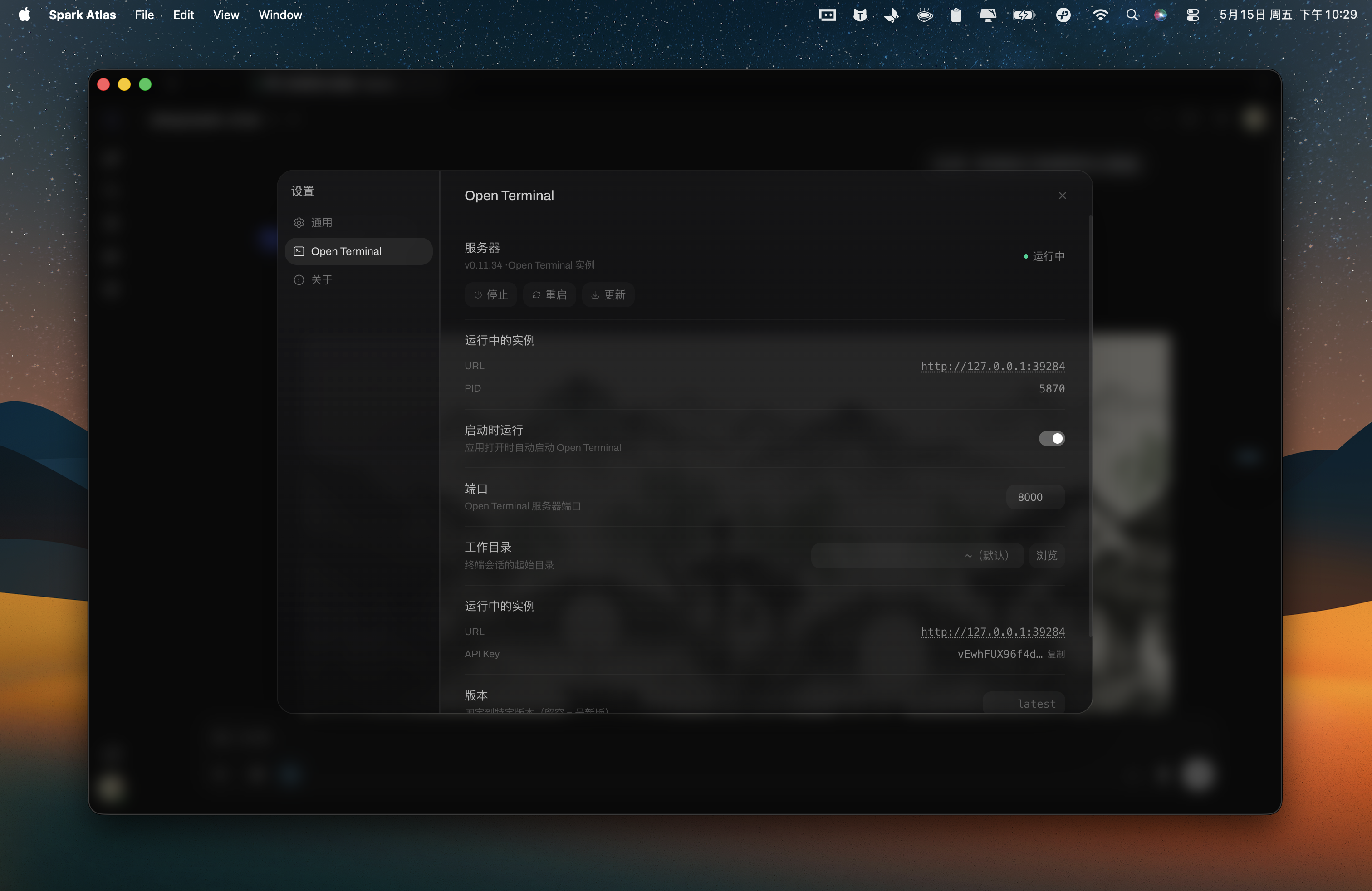The width and height of the screenshot is (1372, 891).
Task: Open the Edit menu
Action: tap(183, 15)
